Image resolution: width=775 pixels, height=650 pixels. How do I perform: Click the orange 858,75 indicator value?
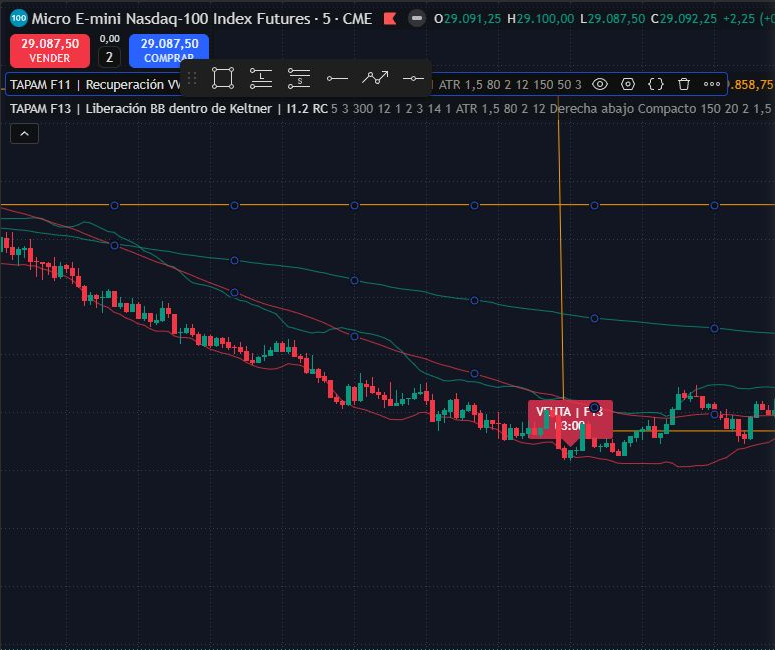(752, 85)
